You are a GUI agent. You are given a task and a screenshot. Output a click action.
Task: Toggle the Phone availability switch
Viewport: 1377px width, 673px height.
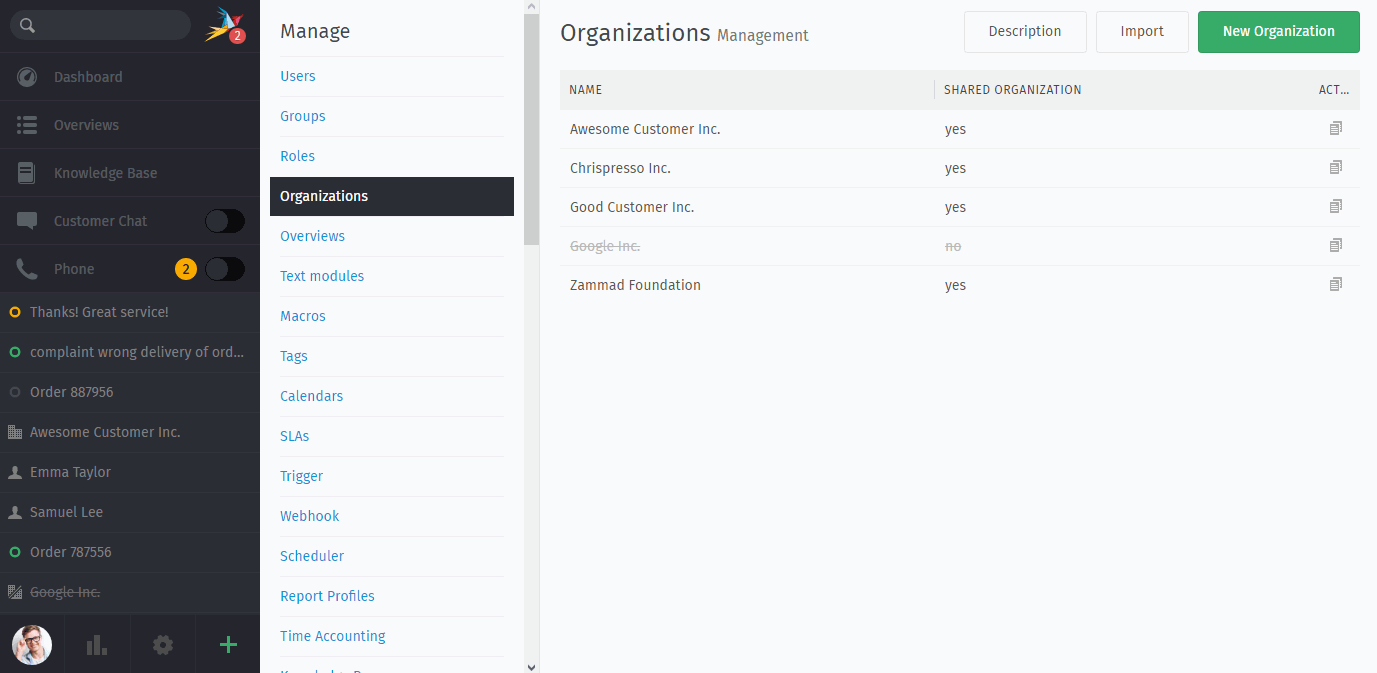click(x=225, y=269)
